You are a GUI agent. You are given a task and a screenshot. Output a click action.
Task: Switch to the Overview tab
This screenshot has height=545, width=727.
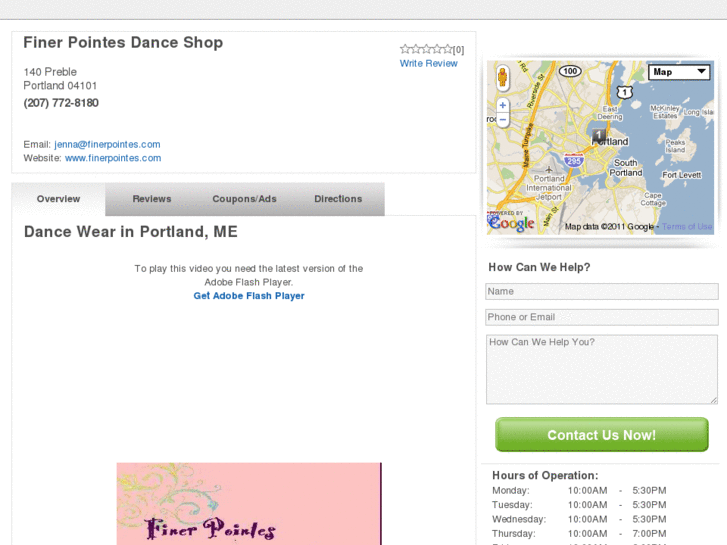(x=58, y=199)
